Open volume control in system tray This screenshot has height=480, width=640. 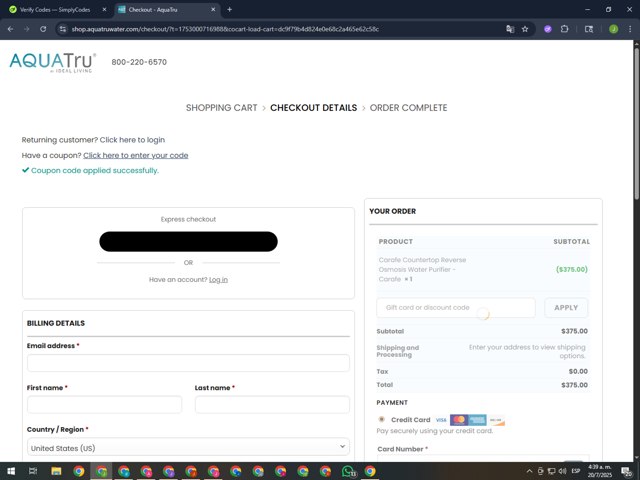pyautogui.click(x=562, y=471)
